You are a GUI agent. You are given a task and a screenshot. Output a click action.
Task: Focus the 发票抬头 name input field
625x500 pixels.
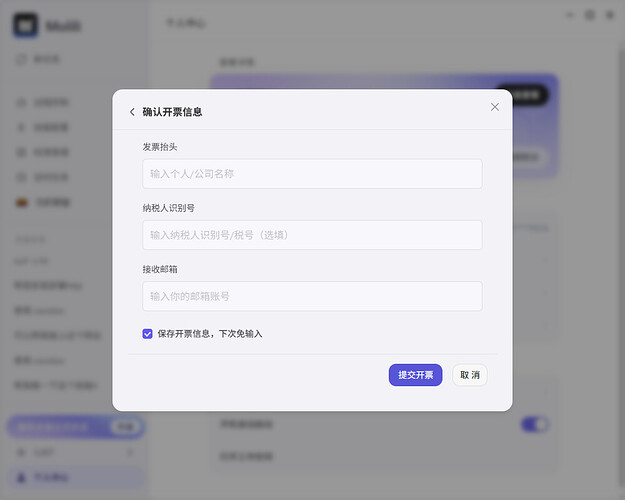point(312,174)
